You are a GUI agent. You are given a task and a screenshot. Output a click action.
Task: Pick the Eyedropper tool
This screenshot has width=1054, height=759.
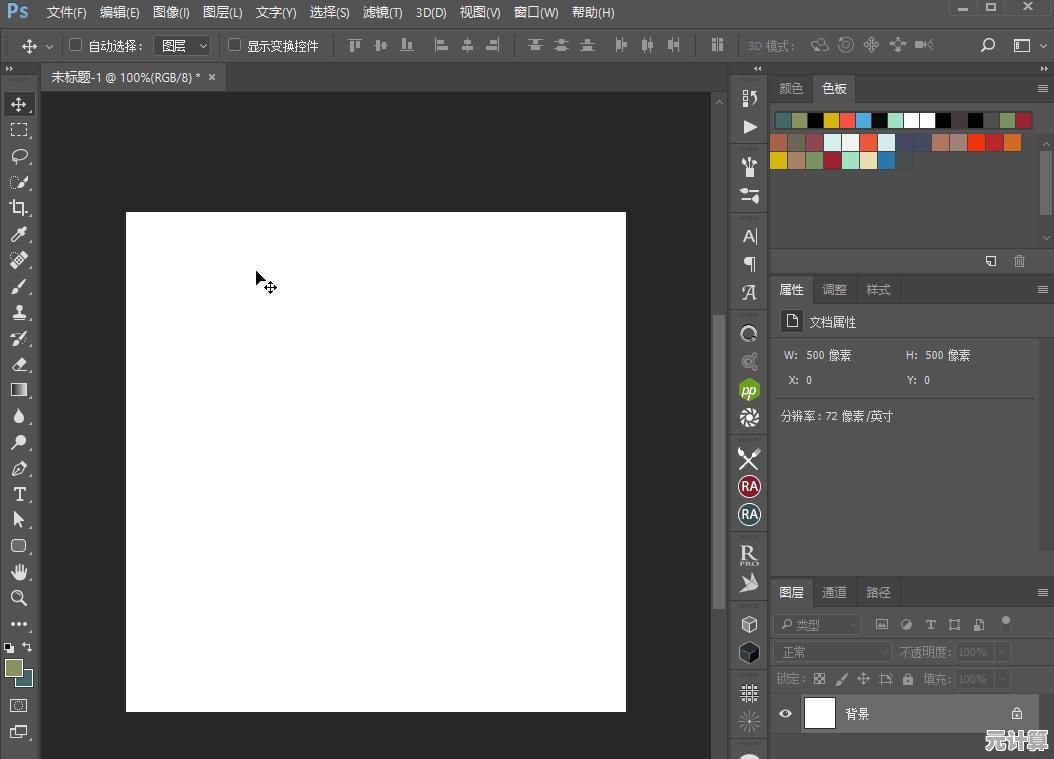pos(19,234)
